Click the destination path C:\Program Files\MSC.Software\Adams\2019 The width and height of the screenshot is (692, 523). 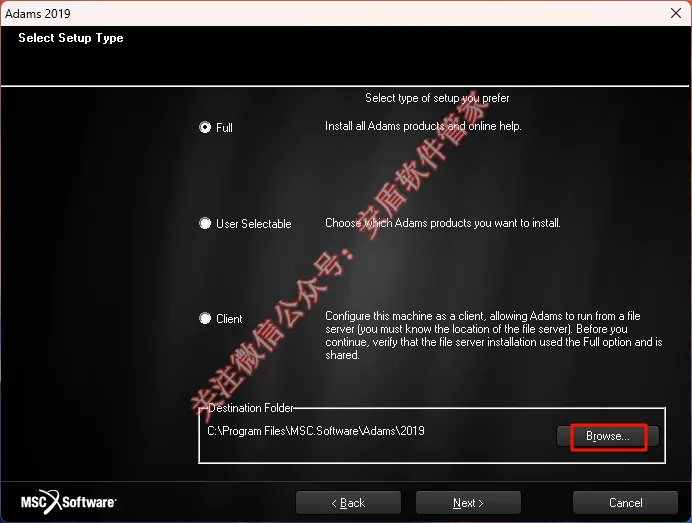tap(316, 431)
